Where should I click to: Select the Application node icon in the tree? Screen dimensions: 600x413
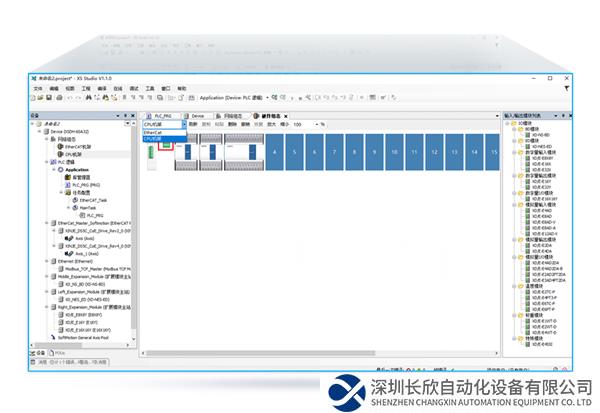(61, 170)
